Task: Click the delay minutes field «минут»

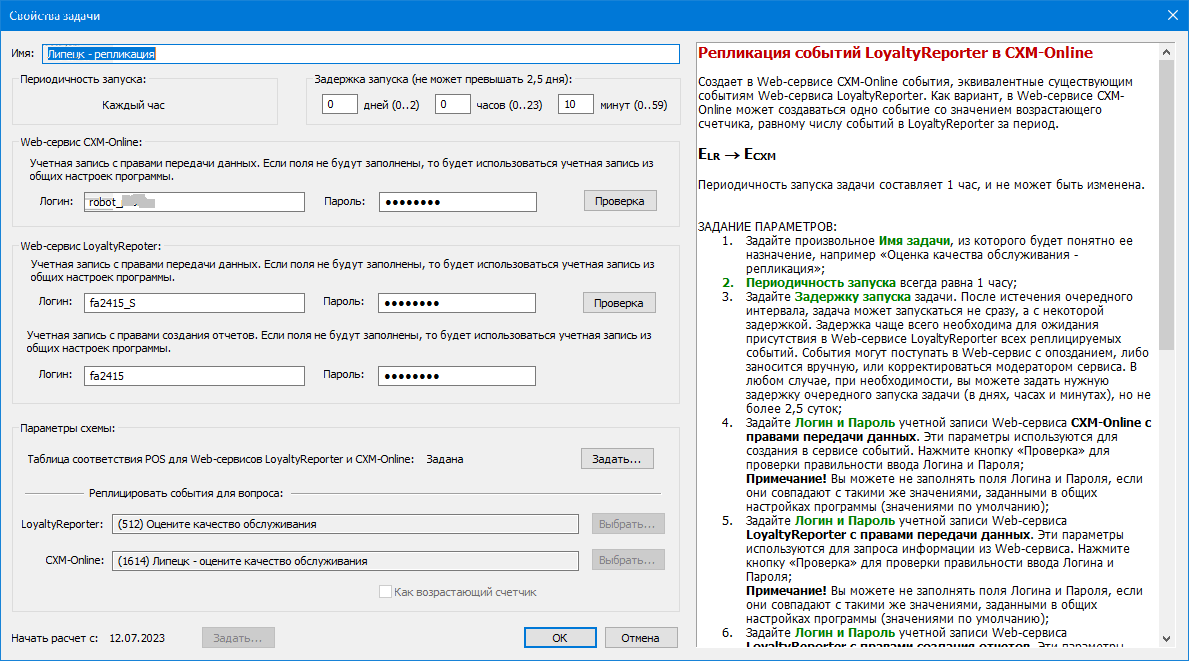Action: point(575,104)
